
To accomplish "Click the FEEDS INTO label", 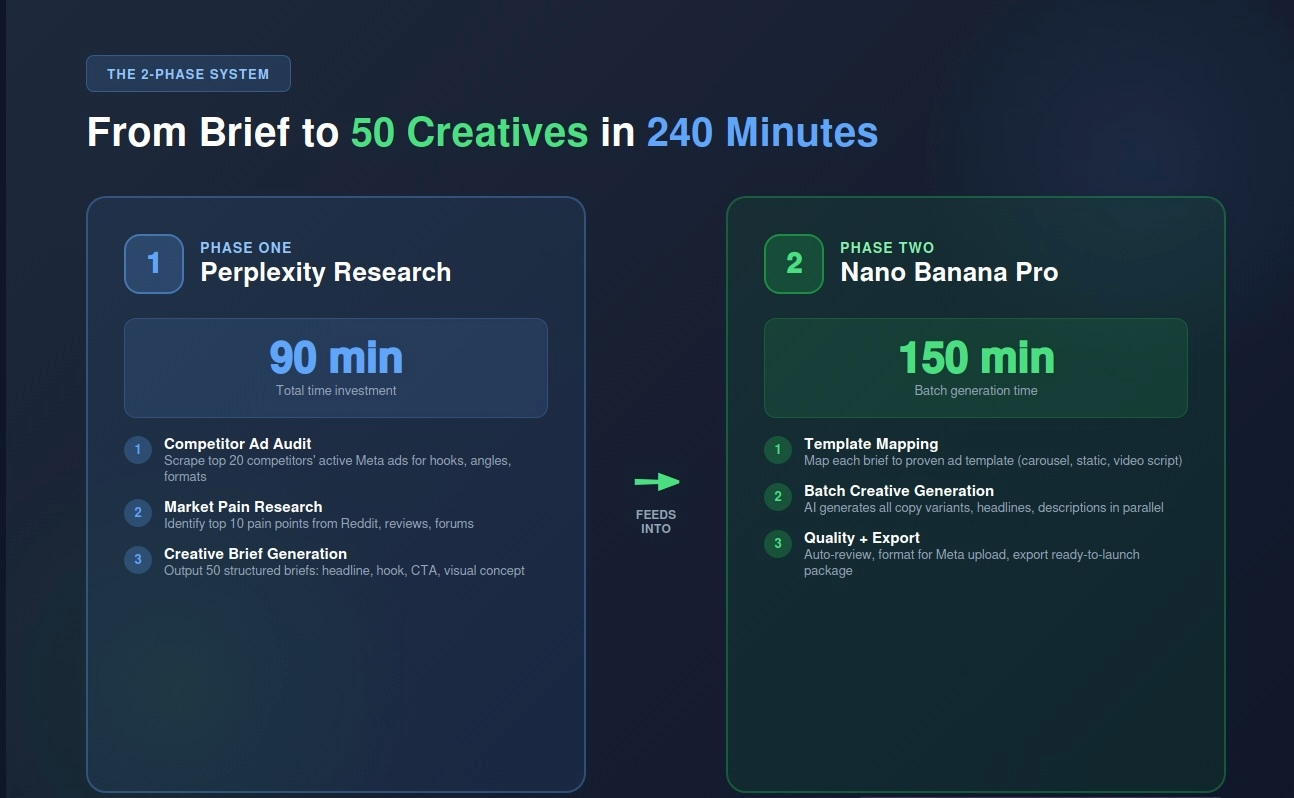I will [656, 522].
